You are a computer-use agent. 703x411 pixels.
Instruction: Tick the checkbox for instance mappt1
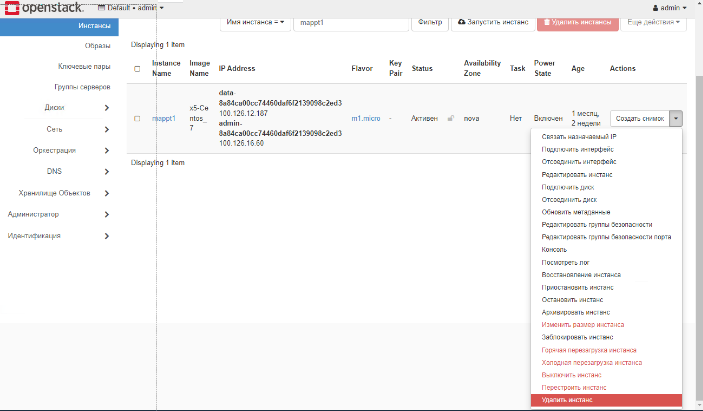pos(137,118)
